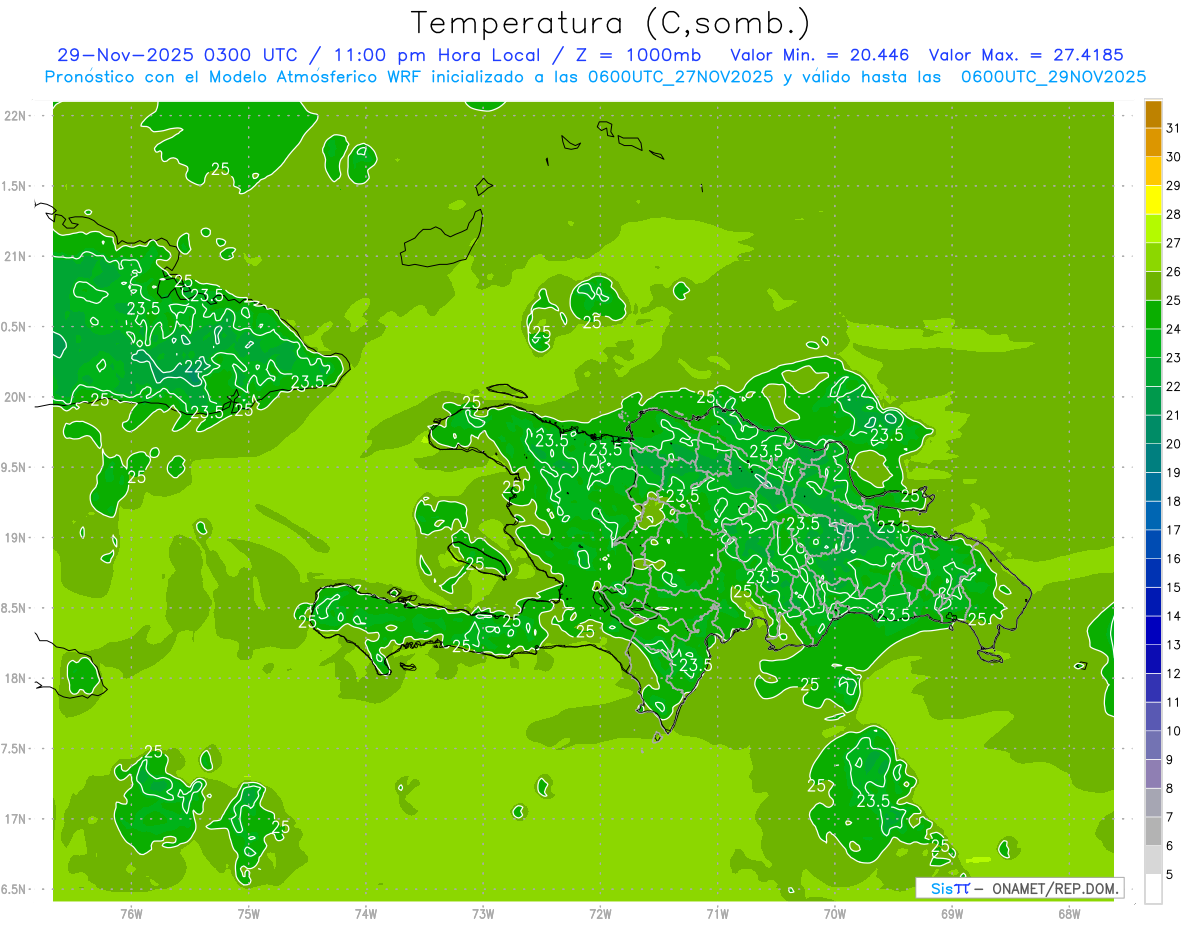Click the 74W longitude axis label
1200x927 pixels.
[366, 913]
